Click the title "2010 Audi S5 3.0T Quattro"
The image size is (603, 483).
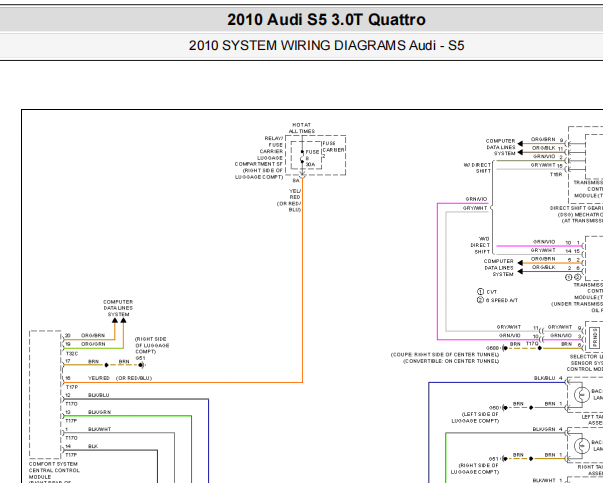pyautogui.click(x=326, y=20)
